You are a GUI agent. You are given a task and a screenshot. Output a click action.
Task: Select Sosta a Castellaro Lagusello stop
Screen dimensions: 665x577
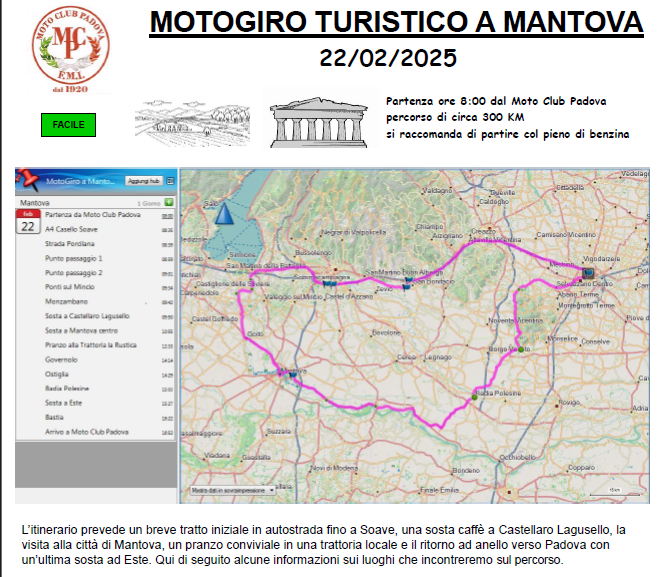pyautogui.click(x=86, y=316)
